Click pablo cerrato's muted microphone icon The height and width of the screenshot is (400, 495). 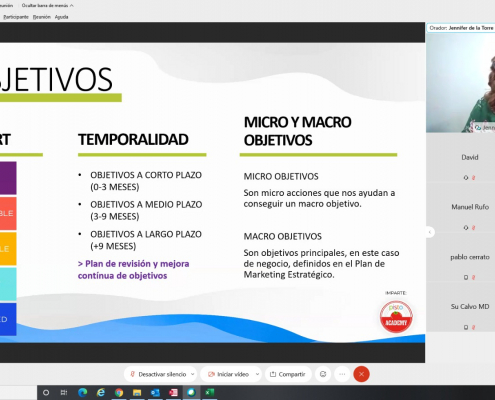point(473,277)
